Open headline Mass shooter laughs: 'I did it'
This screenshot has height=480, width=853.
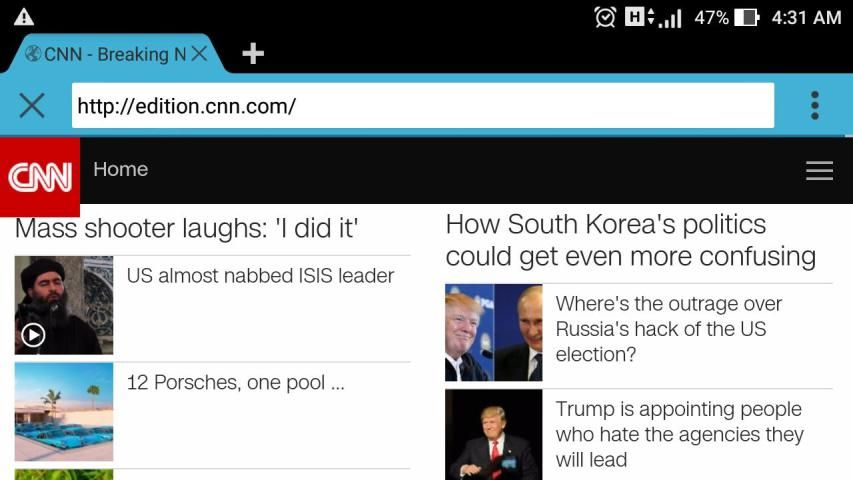[187, 229]
